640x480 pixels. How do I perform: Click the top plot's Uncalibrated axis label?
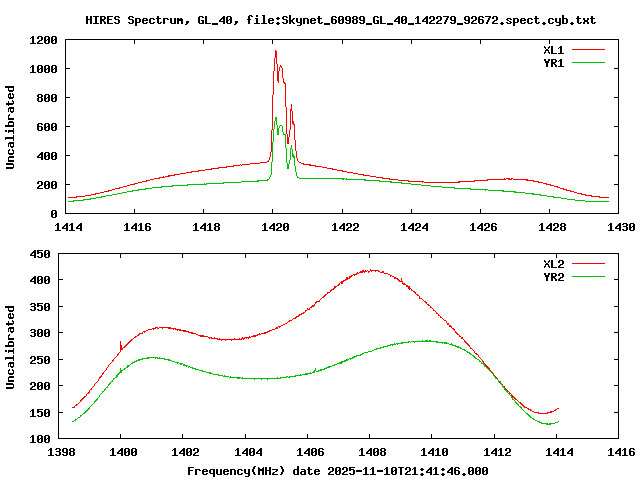[x=11, y=127]
